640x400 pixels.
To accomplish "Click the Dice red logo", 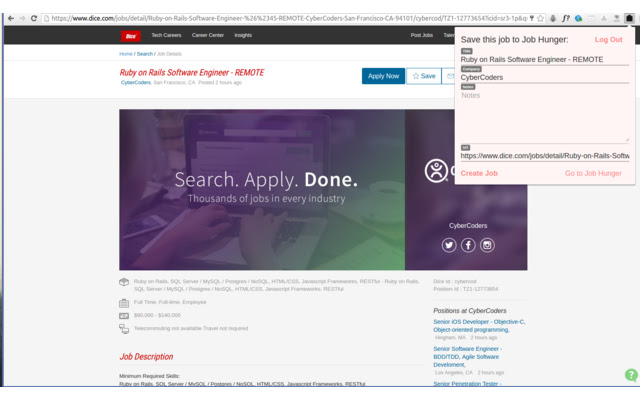I will [131, 36].
